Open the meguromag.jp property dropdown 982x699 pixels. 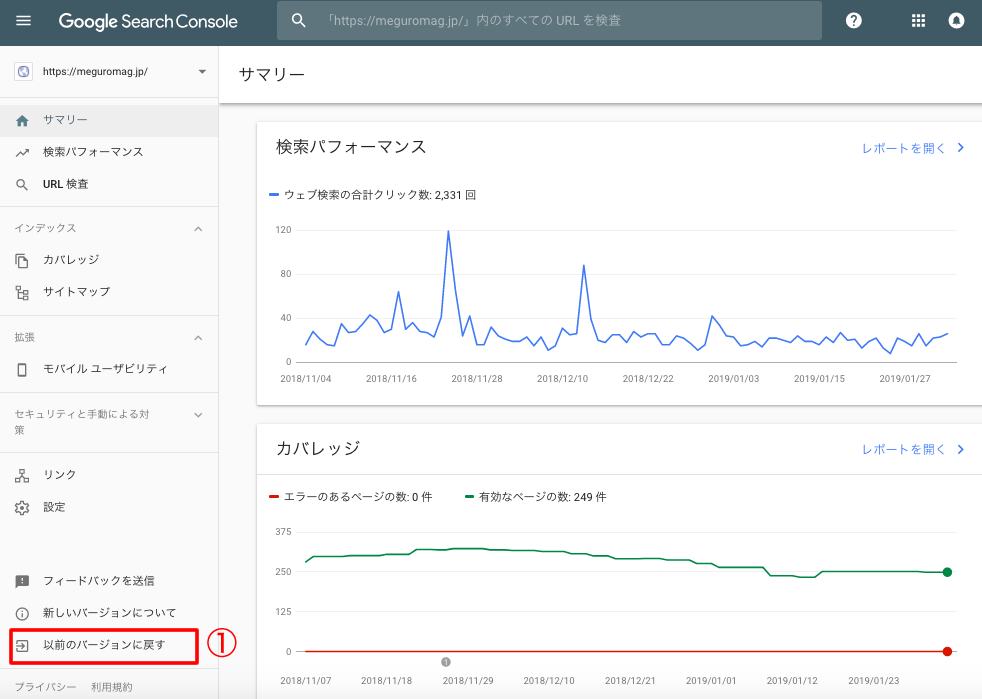click(x=201, y=72)
